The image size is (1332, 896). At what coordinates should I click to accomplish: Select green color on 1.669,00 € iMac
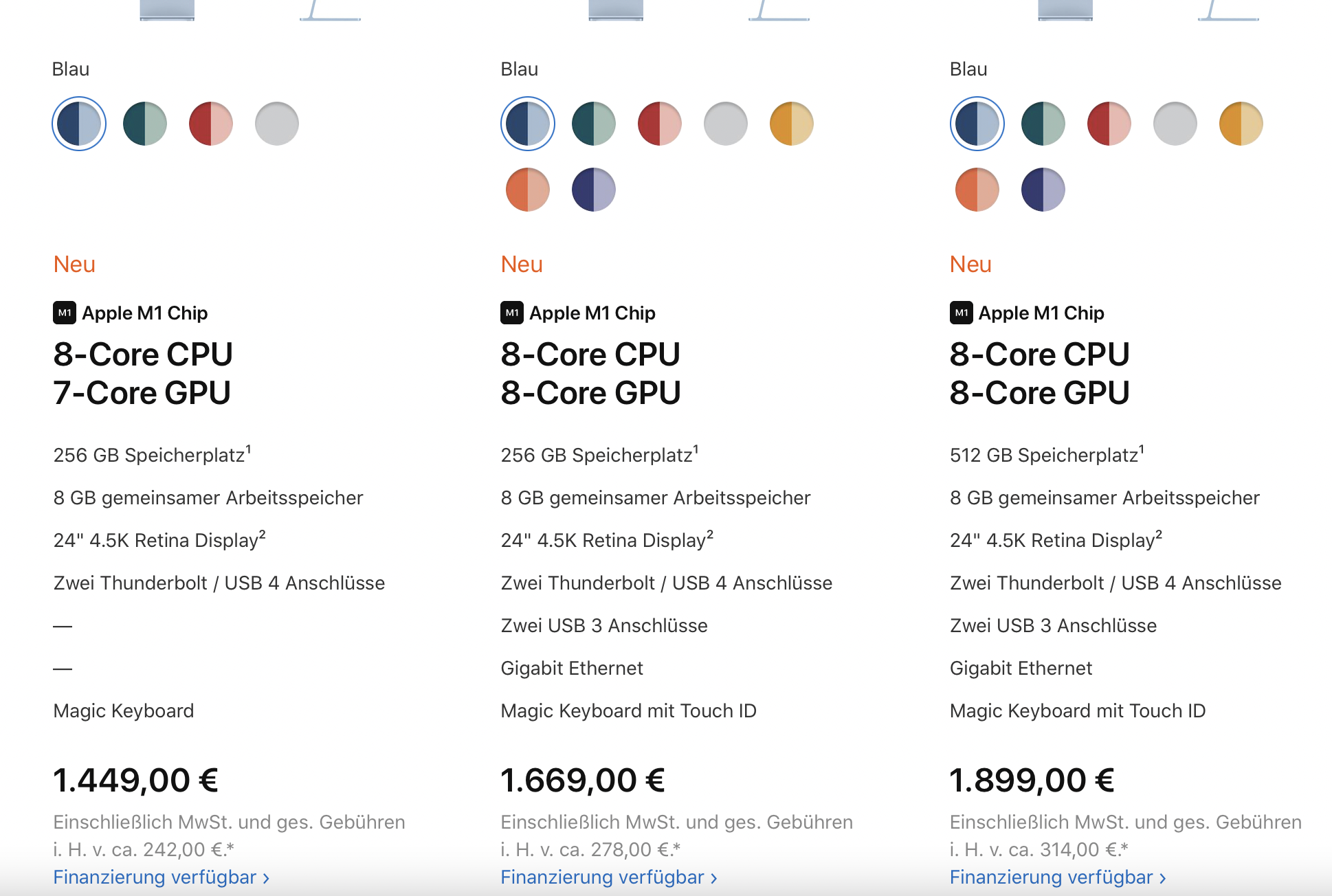[594, 124]
